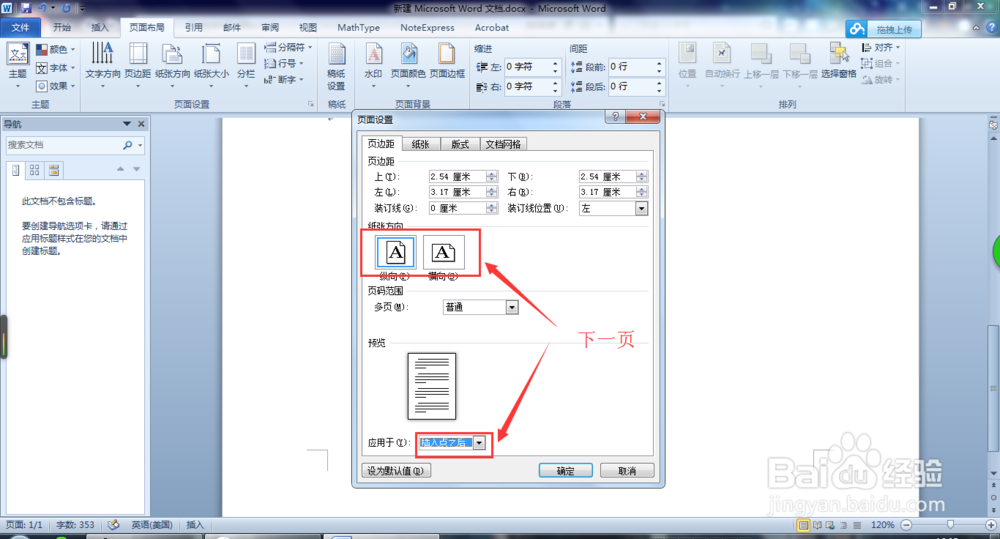Open theme Colors (颜色) menu
Viewport: 1000px width, 539px height.
55,49
